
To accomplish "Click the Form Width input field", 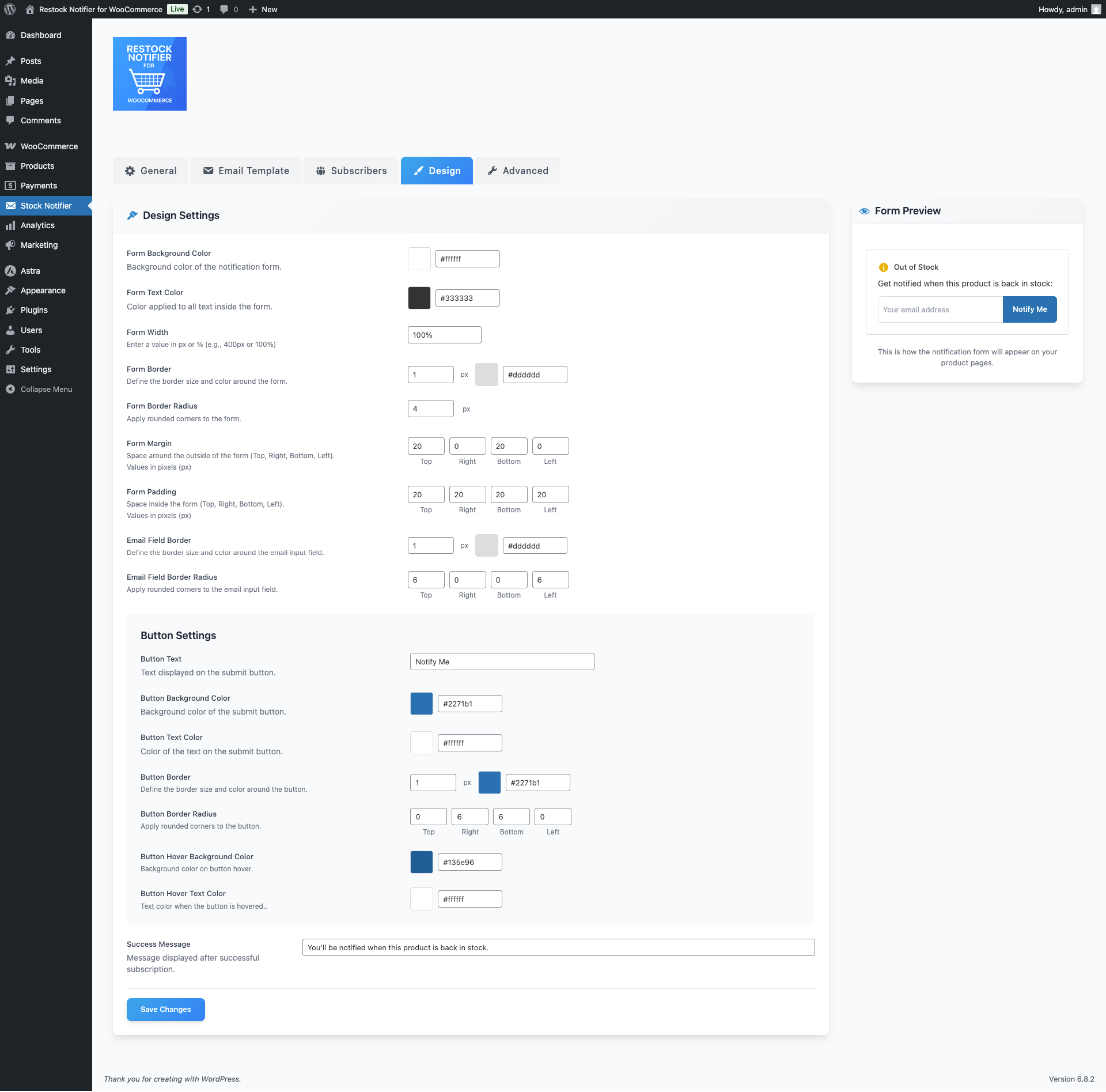I will tap(444, 334).
